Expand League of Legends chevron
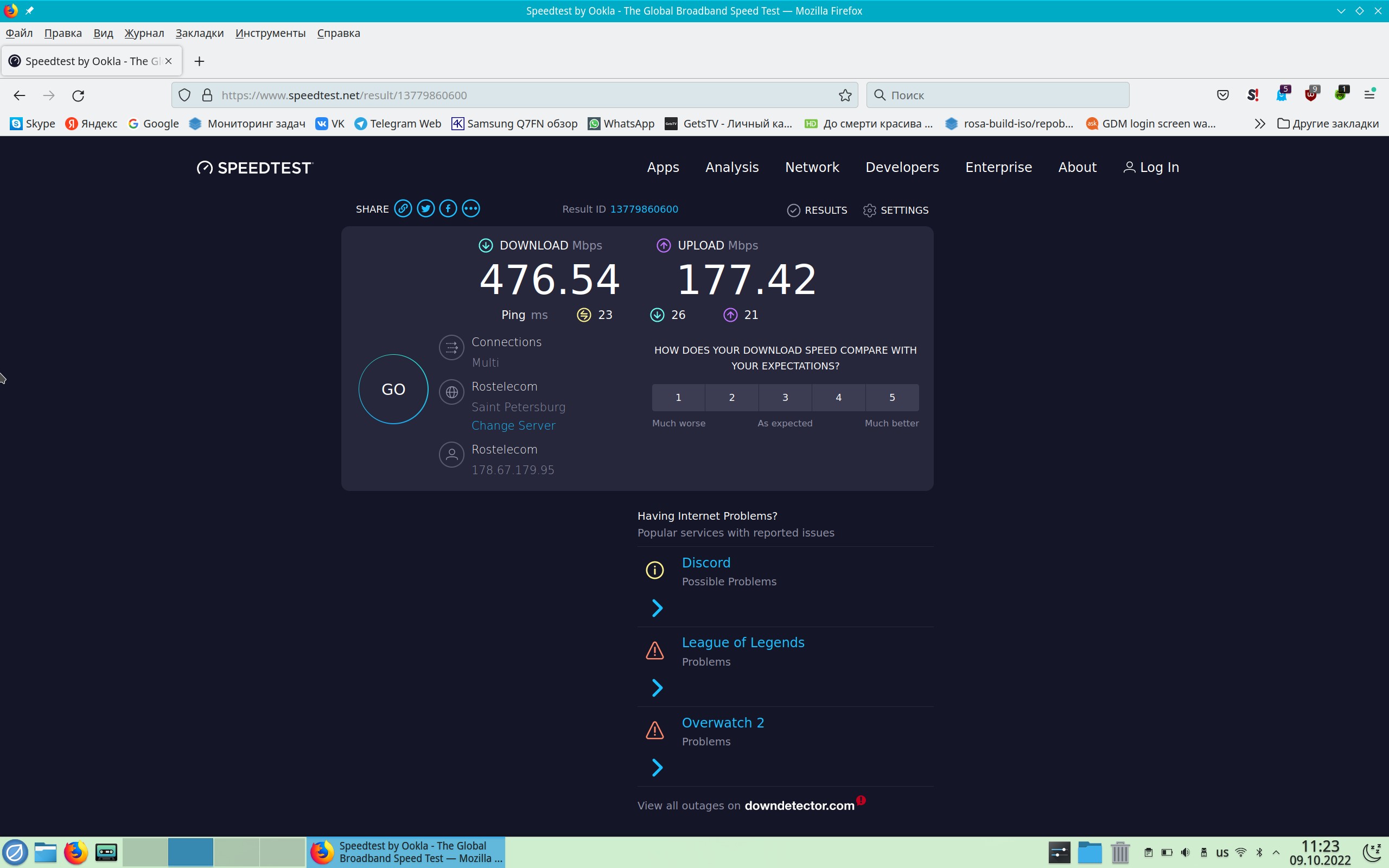 [657, 688]
